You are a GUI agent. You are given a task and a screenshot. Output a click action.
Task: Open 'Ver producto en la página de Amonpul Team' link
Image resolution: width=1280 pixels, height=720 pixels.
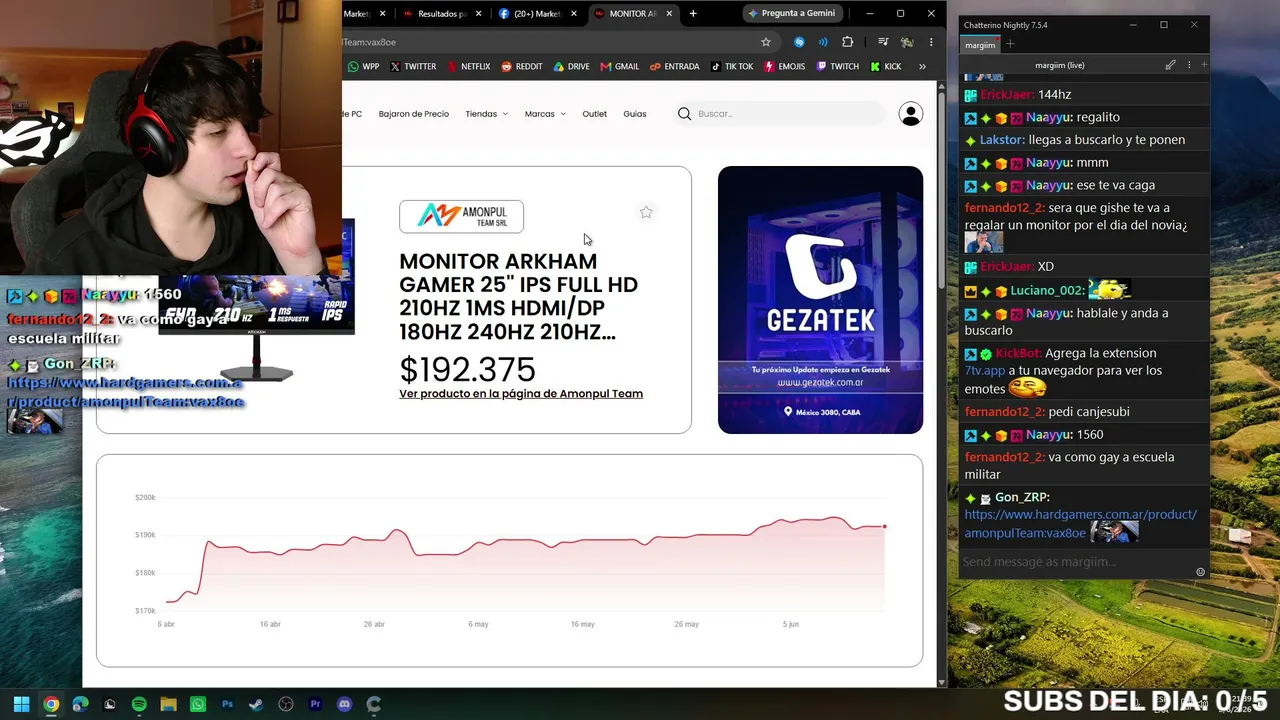tap(521, 394)
